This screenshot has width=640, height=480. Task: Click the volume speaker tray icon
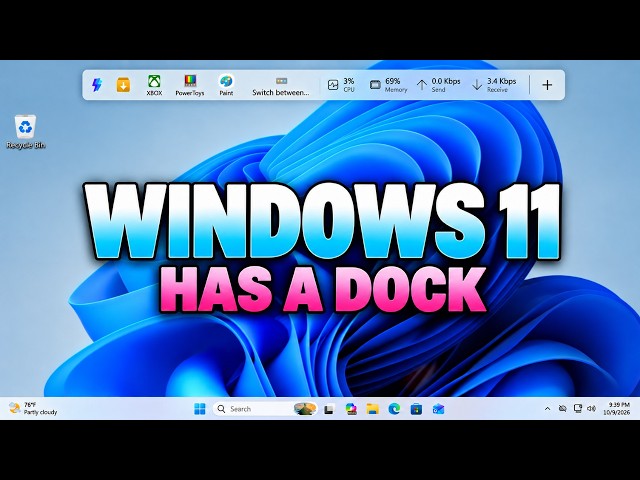tap(591, 409)
